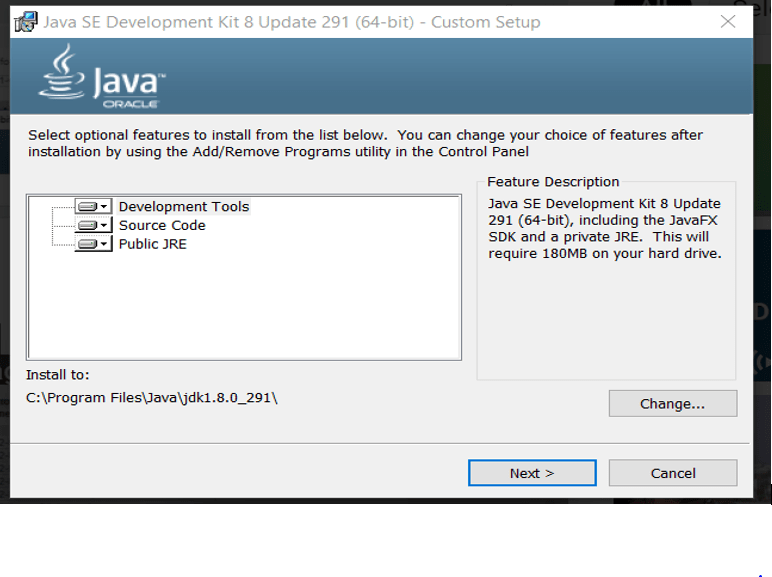Select the Public JRE tree item label

click(153, 244)
